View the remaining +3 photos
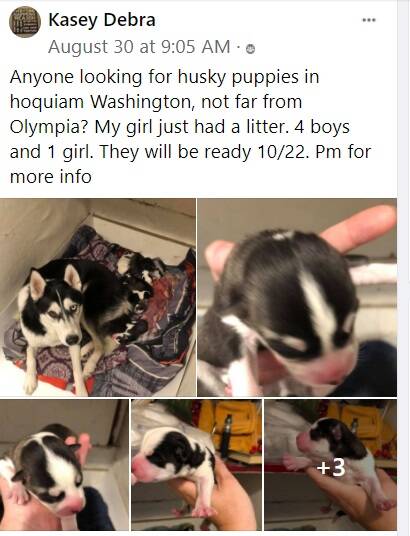This screenshot has width=410, height=536. point(330,465)
